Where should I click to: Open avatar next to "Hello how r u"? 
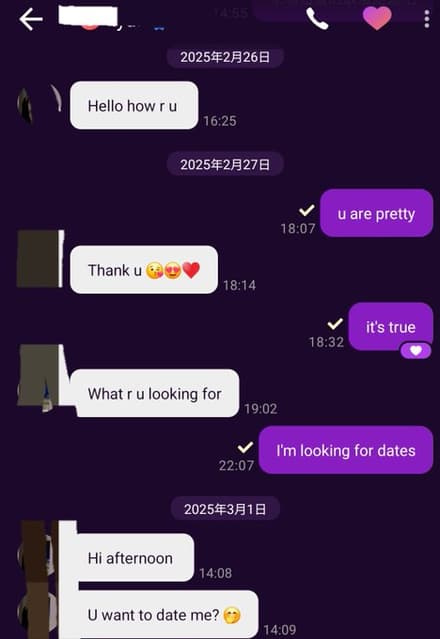pos(40,104)
